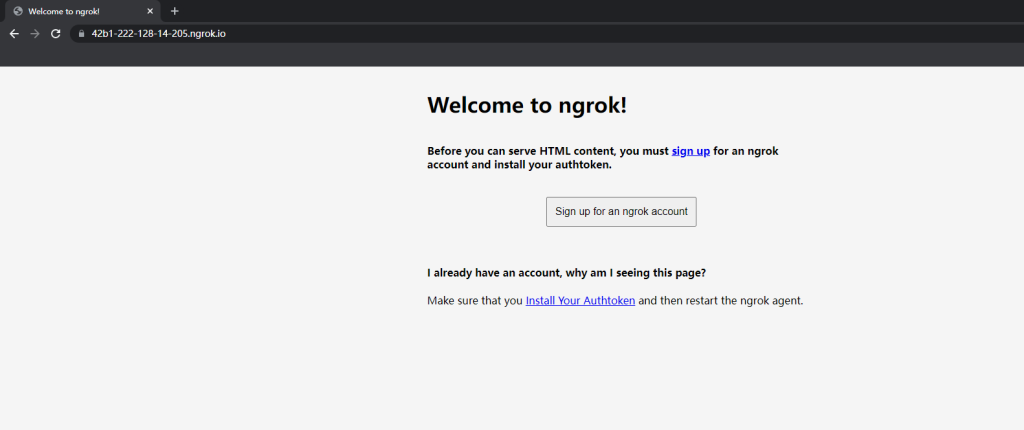Go back using the browser back arrow

[x=14, y=33]
